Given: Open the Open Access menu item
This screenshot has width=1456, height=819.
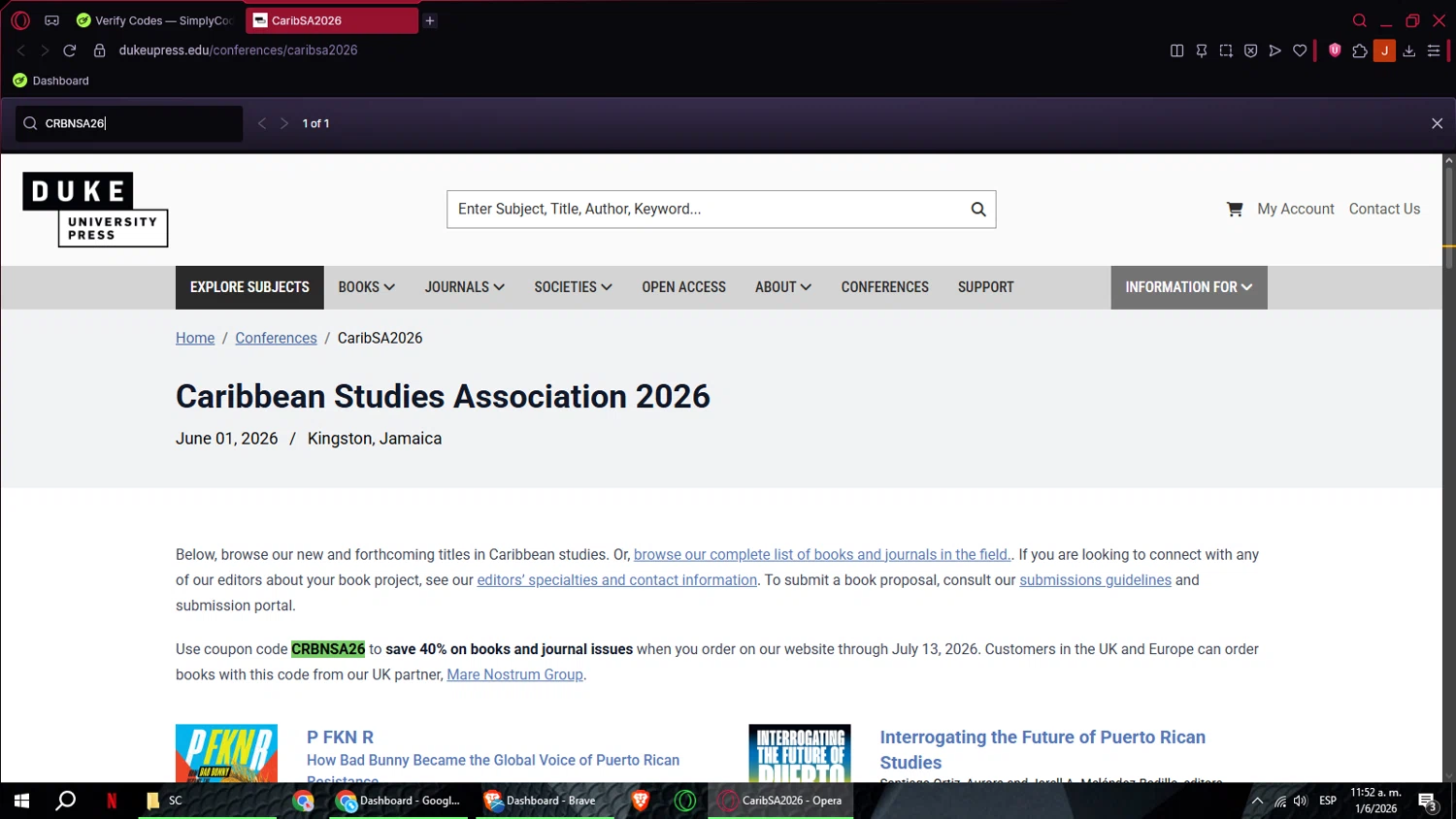Looking at the screenshot, I should 684,287.
